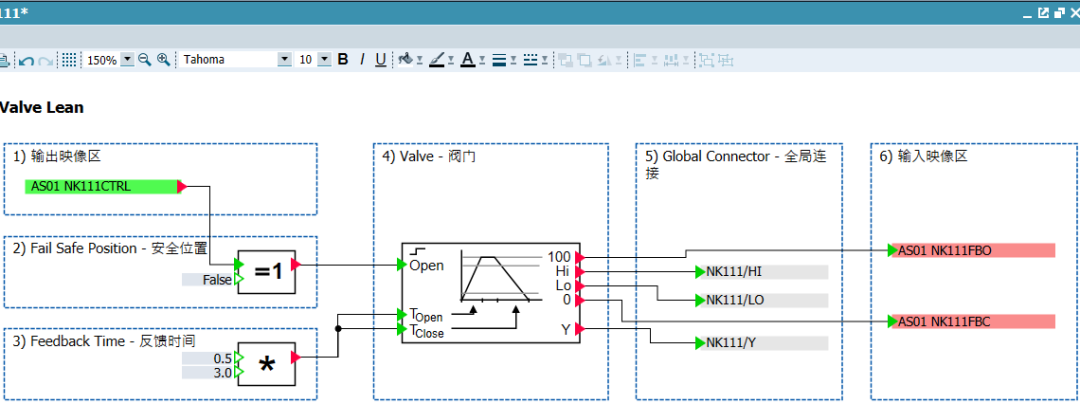Click the fill color bucket icon
The image size is (1080, 404).
[405, 60]
